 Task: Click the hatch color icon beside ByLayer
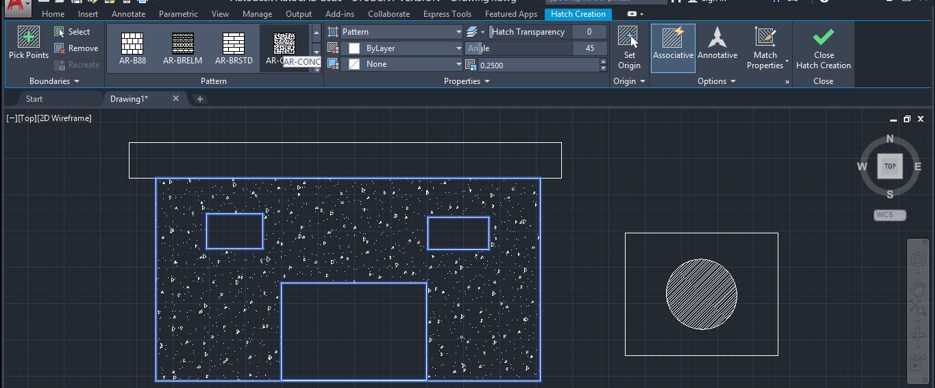(x=333, y=48)
